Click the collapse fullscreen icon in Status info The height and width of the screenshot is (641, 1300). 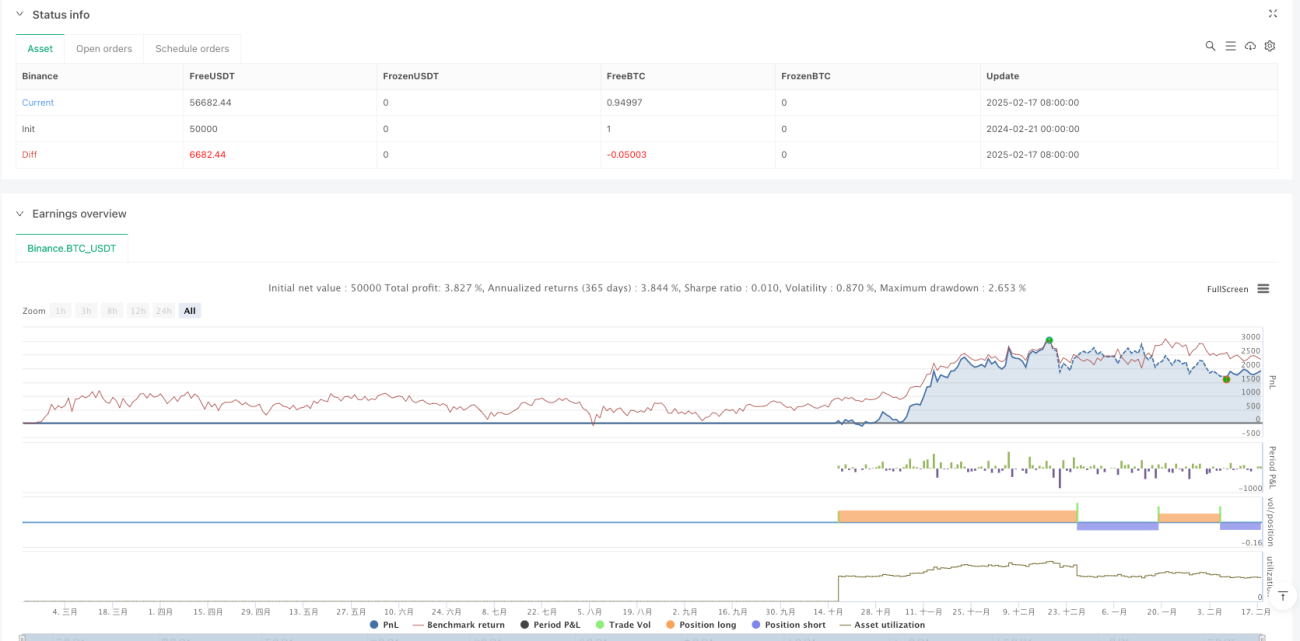pos(1273,14)
